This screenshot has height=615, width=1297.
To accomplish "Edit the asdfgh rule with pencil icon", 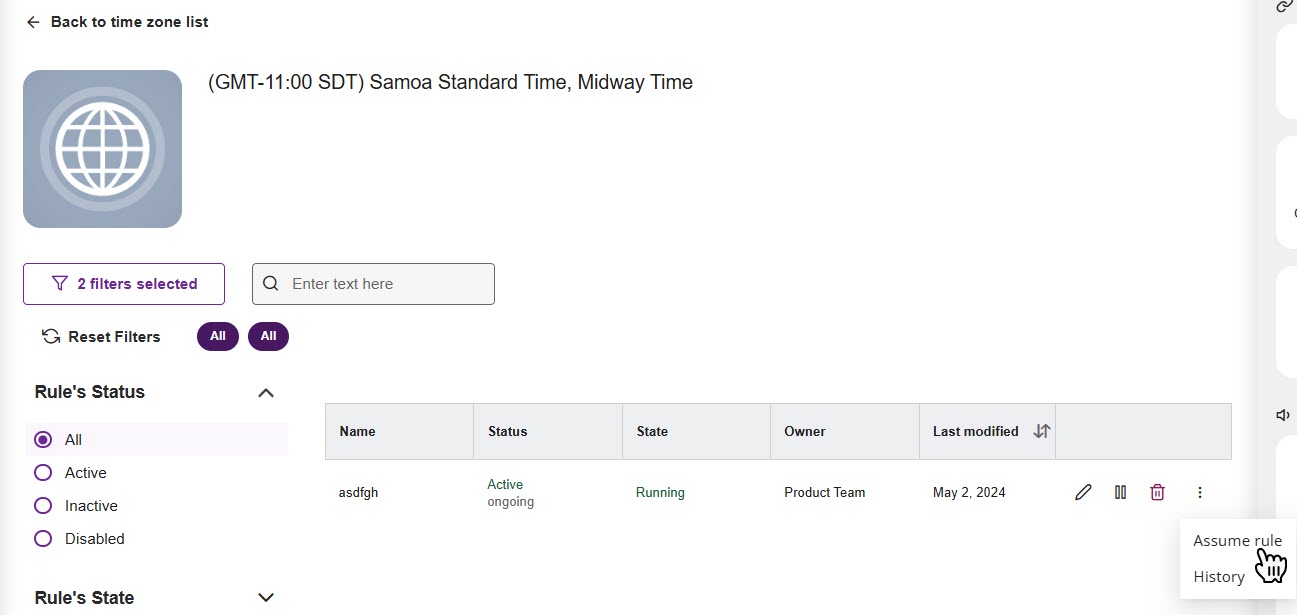I will tap(1083, 492).
